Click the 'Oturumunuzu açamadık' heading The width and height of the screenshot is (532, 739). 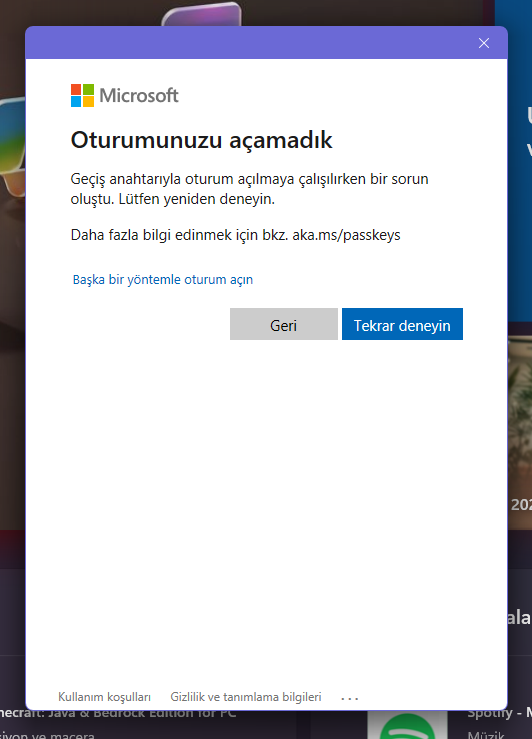[201, 140]
